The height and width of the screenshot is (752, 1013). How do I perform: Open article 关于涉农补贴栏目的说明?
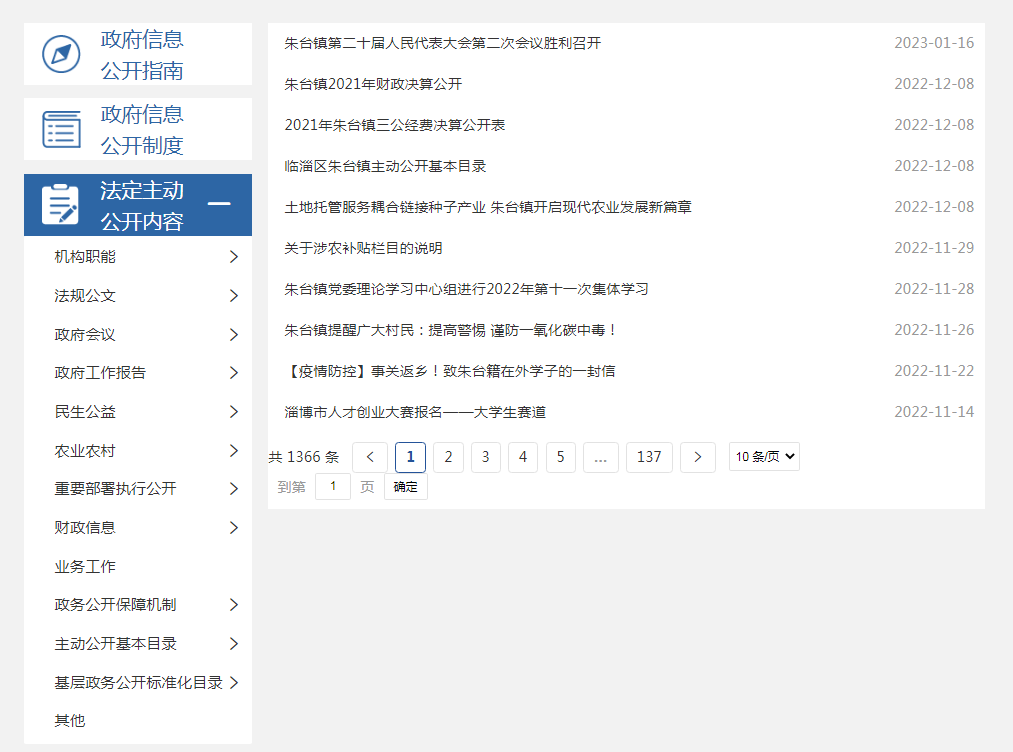click(363, 248)
